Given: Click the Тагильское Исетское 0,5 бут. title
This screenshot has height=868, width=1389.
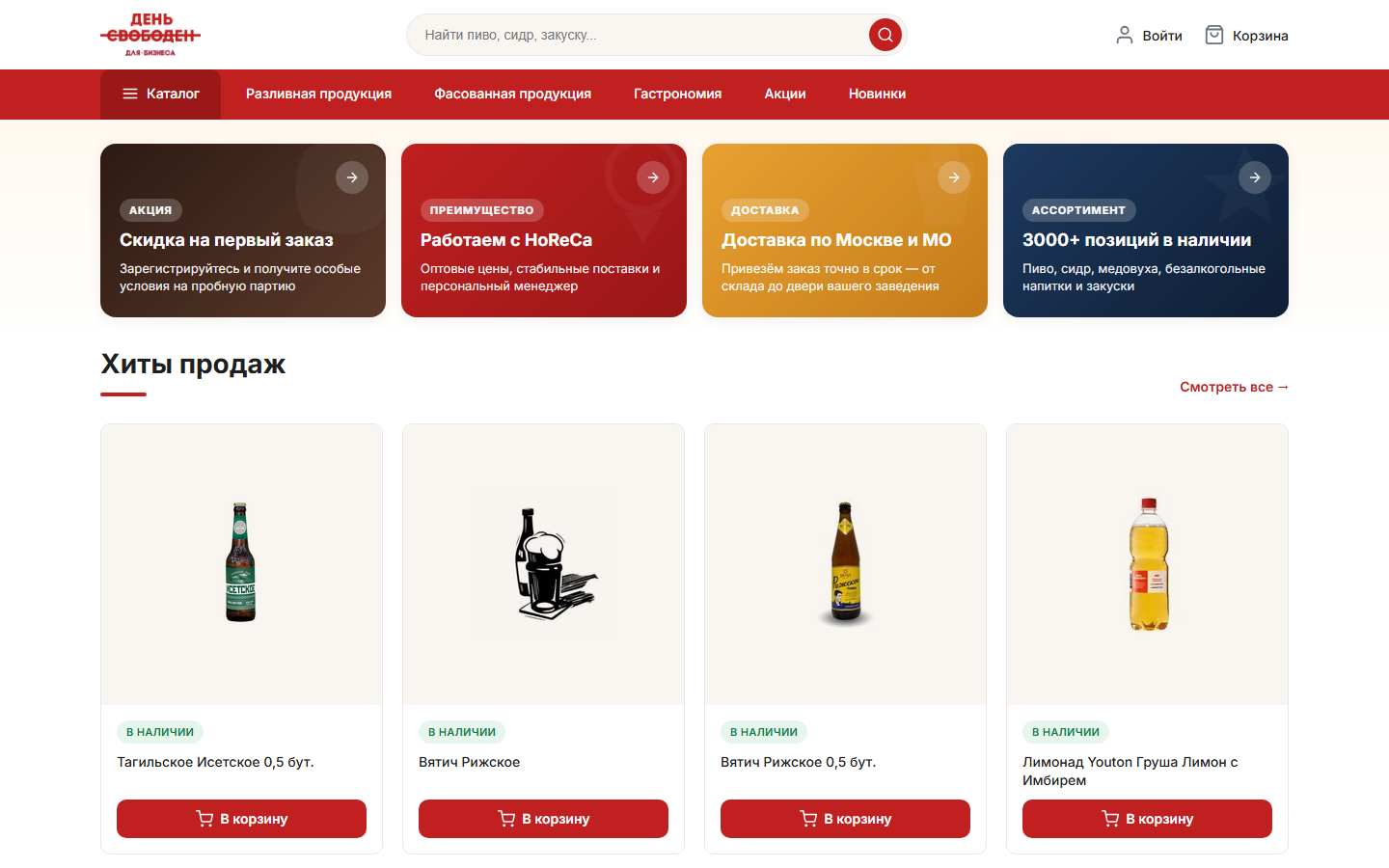Looking at the screenshot, I should [215, 762].
